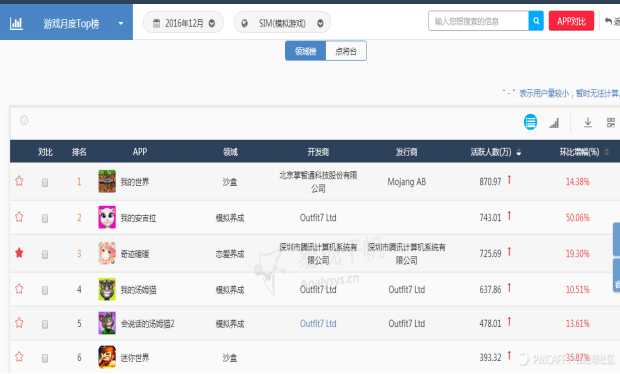The width and height of the screenshot is (620, 374).
Task: Check compare box for 我的安吉拉
Action: 45,218
